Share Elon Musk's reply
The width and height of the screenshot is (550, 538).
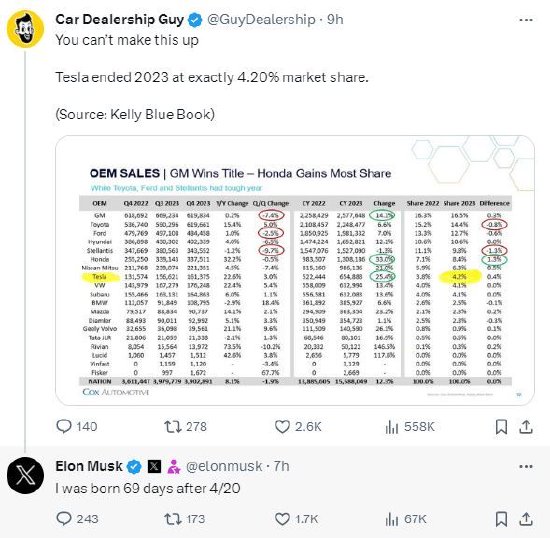click(526, 519)
